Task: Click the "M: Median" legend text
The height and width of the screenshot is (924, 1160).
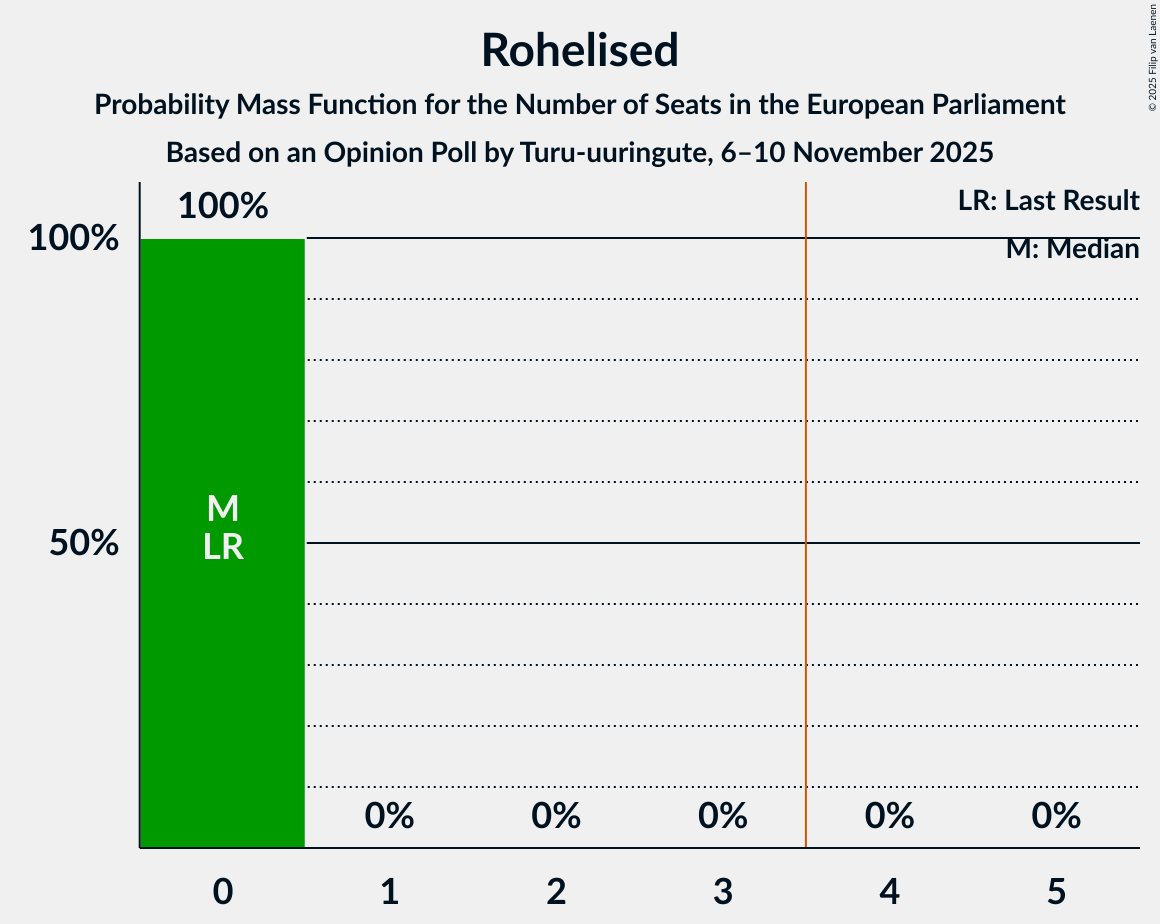Action: (1072, 249)
